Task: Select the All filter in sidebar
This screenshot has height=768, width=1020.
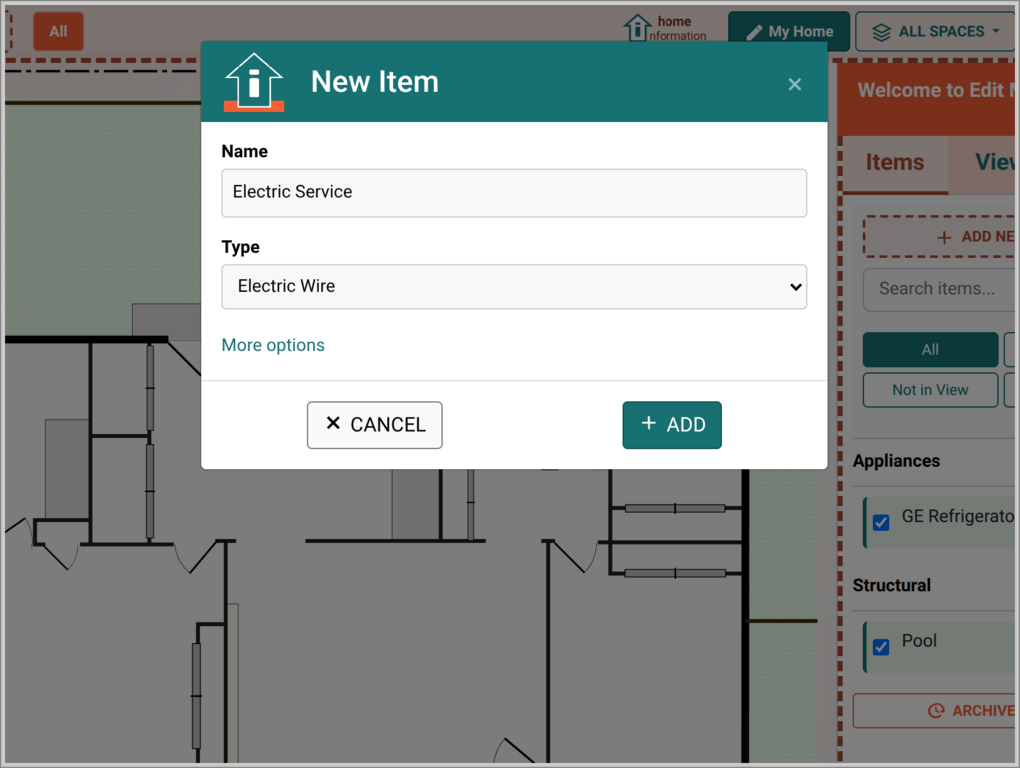Action: [x=930, y=350]
